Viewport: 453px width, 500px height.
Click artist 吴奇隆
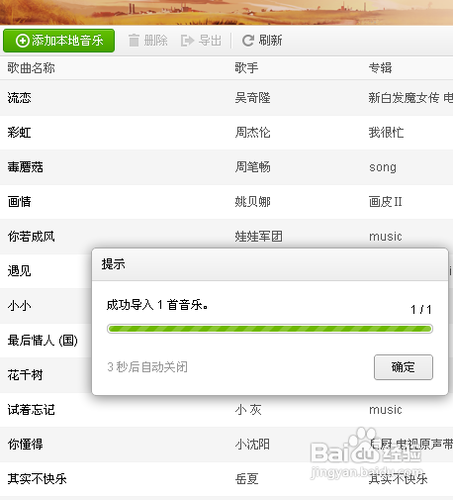253,98
